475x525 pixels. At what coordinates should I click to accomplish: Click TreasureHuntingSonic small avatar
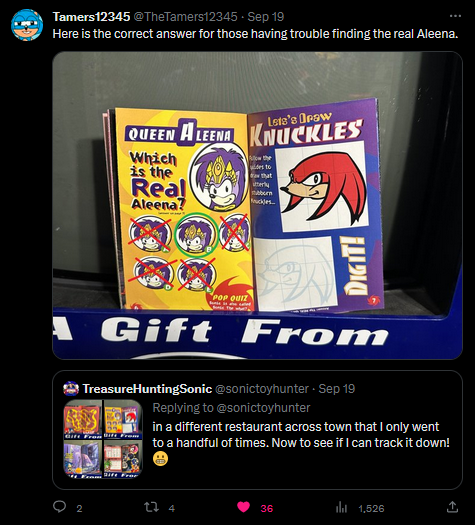(71, 388)
